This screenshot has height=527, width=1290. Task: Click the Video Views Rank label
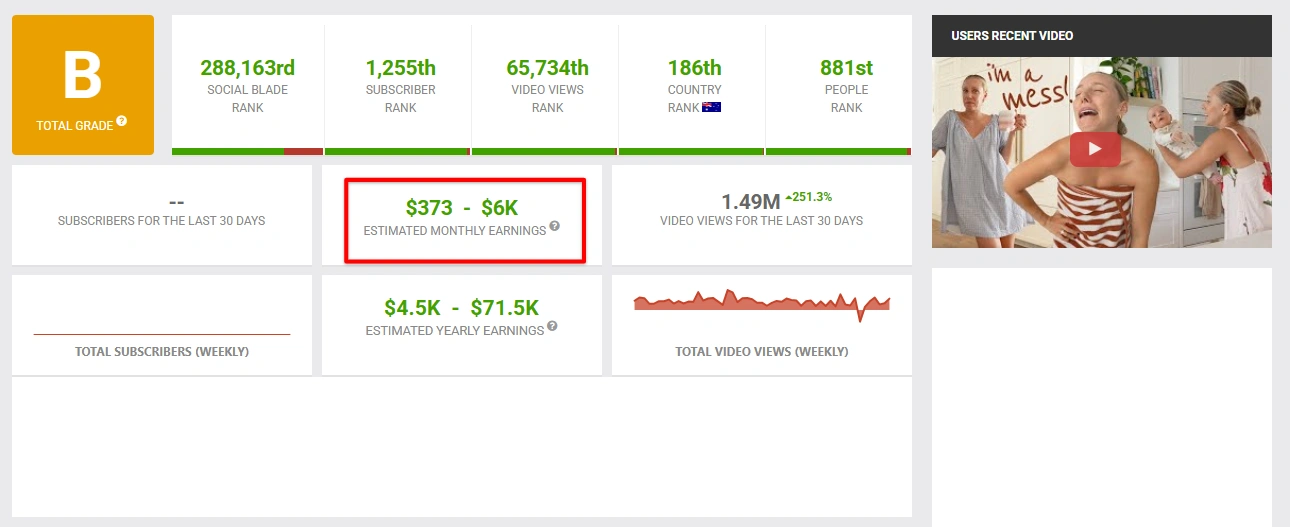tap(548, 98)
